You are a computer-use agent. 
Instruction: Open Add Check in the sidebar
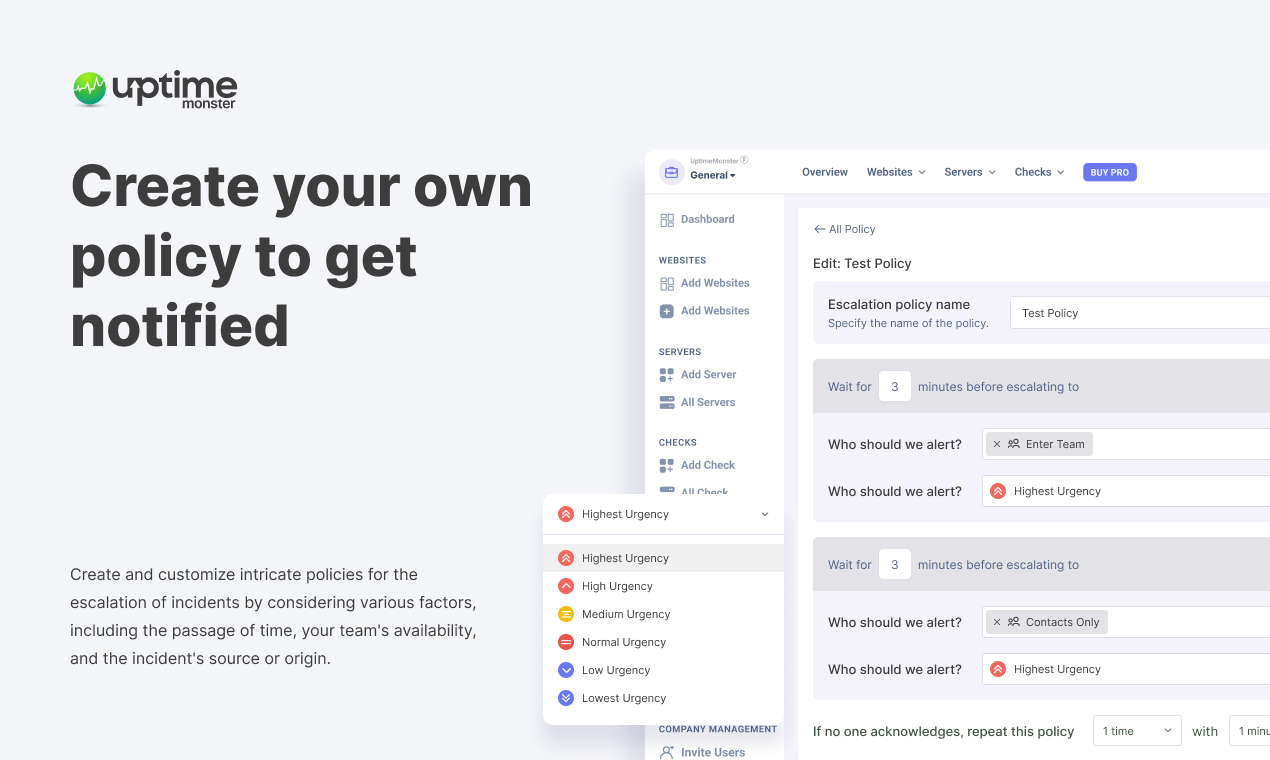point(708,465)
